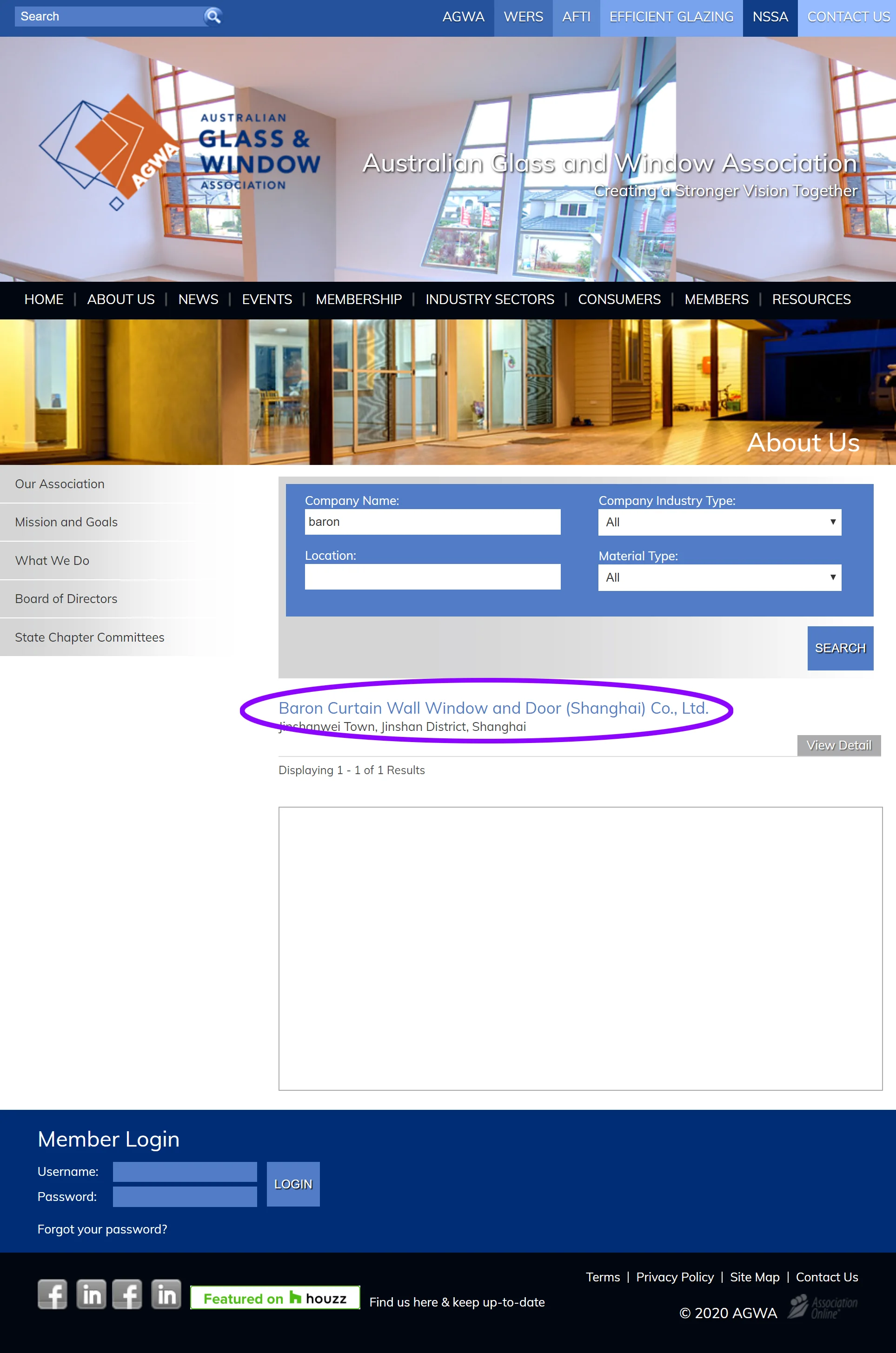Click the Forgot your password link
Image resolution: width=896 pixels, height=1353 pixels.
pos(102,1229)
